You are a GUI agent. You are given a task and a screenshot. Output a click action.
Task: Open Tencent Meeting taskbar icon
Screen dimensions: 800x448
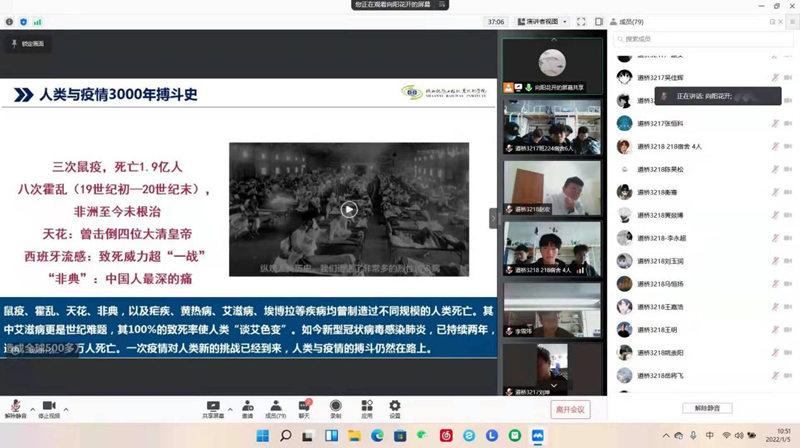538,436
